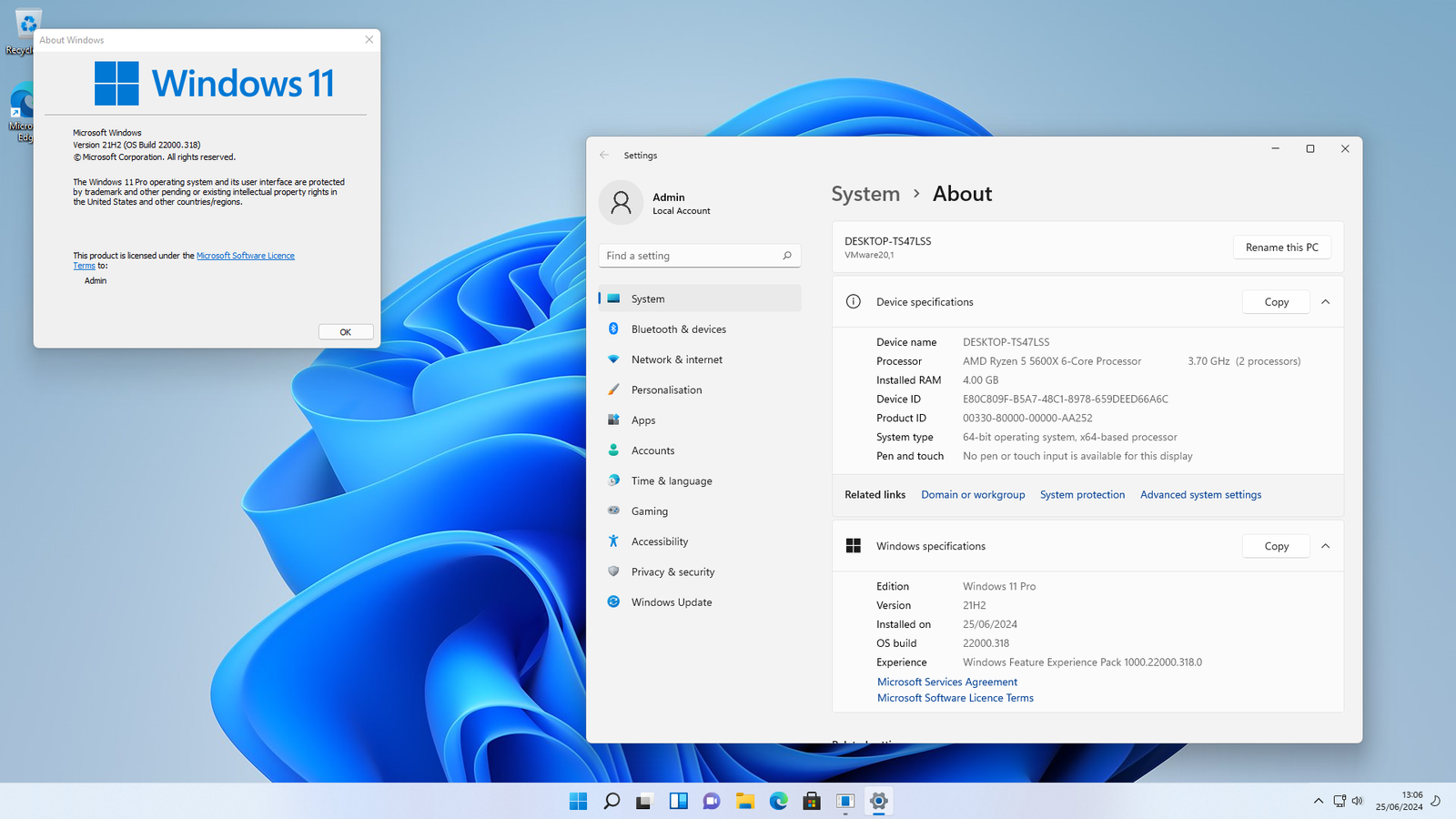Go to Accounts settings
Image resolution: width=1456 pixels, height=819 pixels.
pyautogui.click(x=700, y=450)
